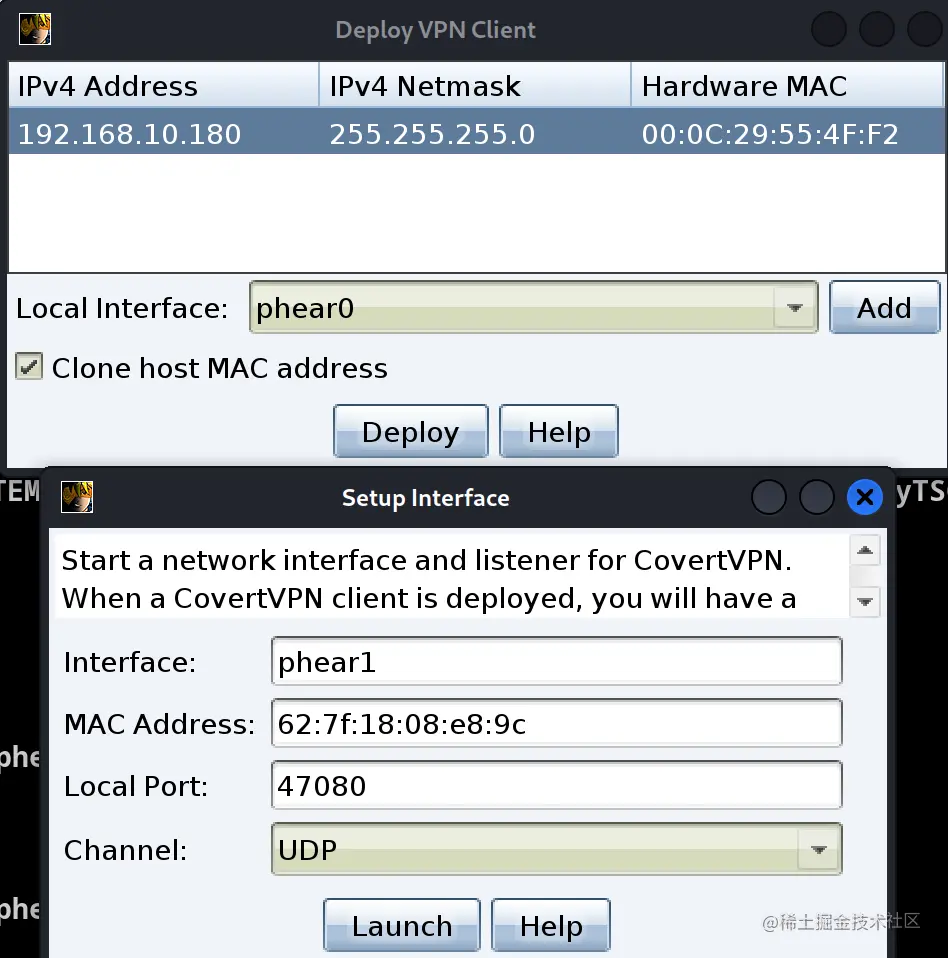Open the Channel UDP dropdown

556,849
